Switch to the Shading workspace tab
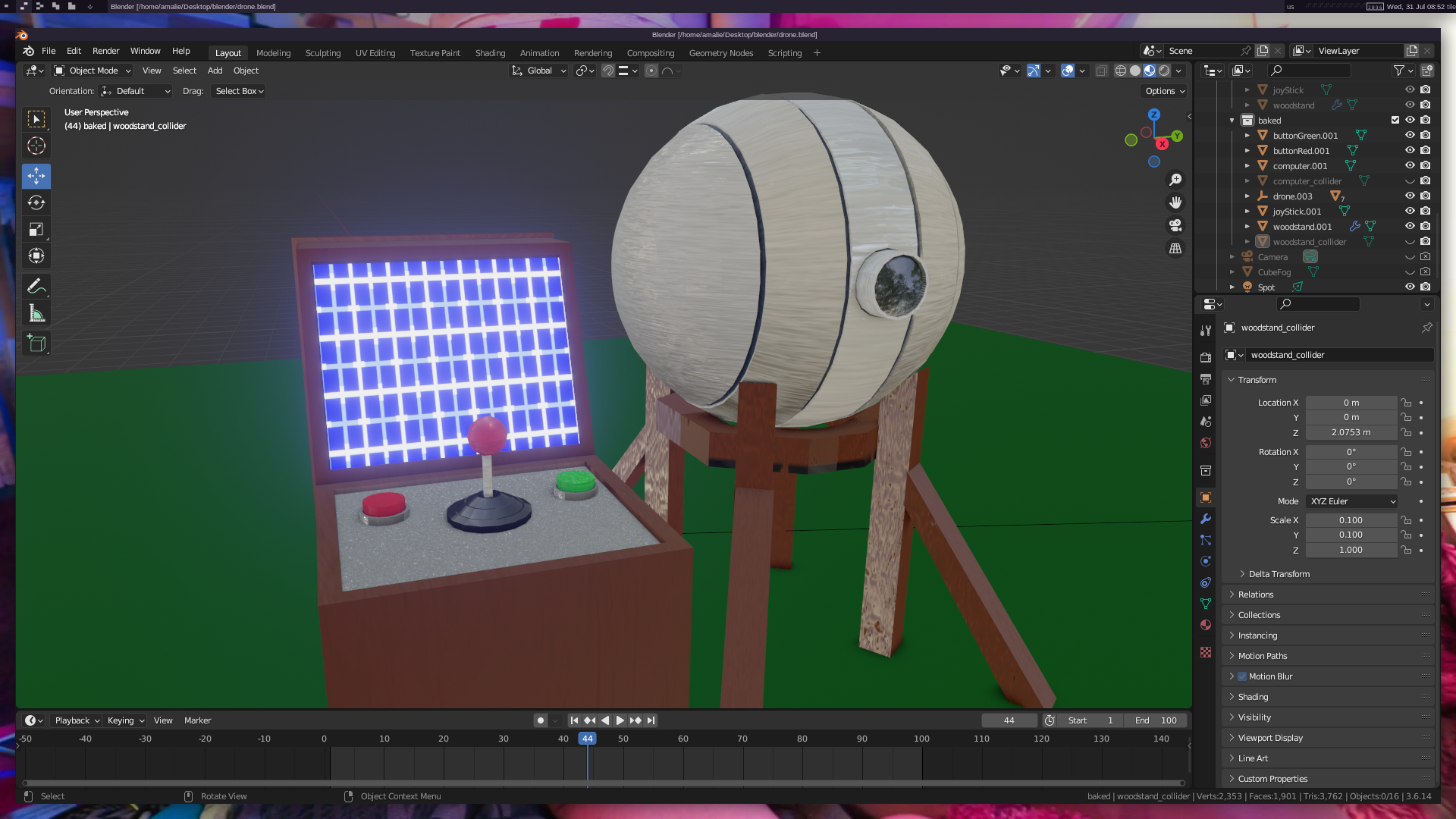The image size is (1456, 819). coord(490,53)
